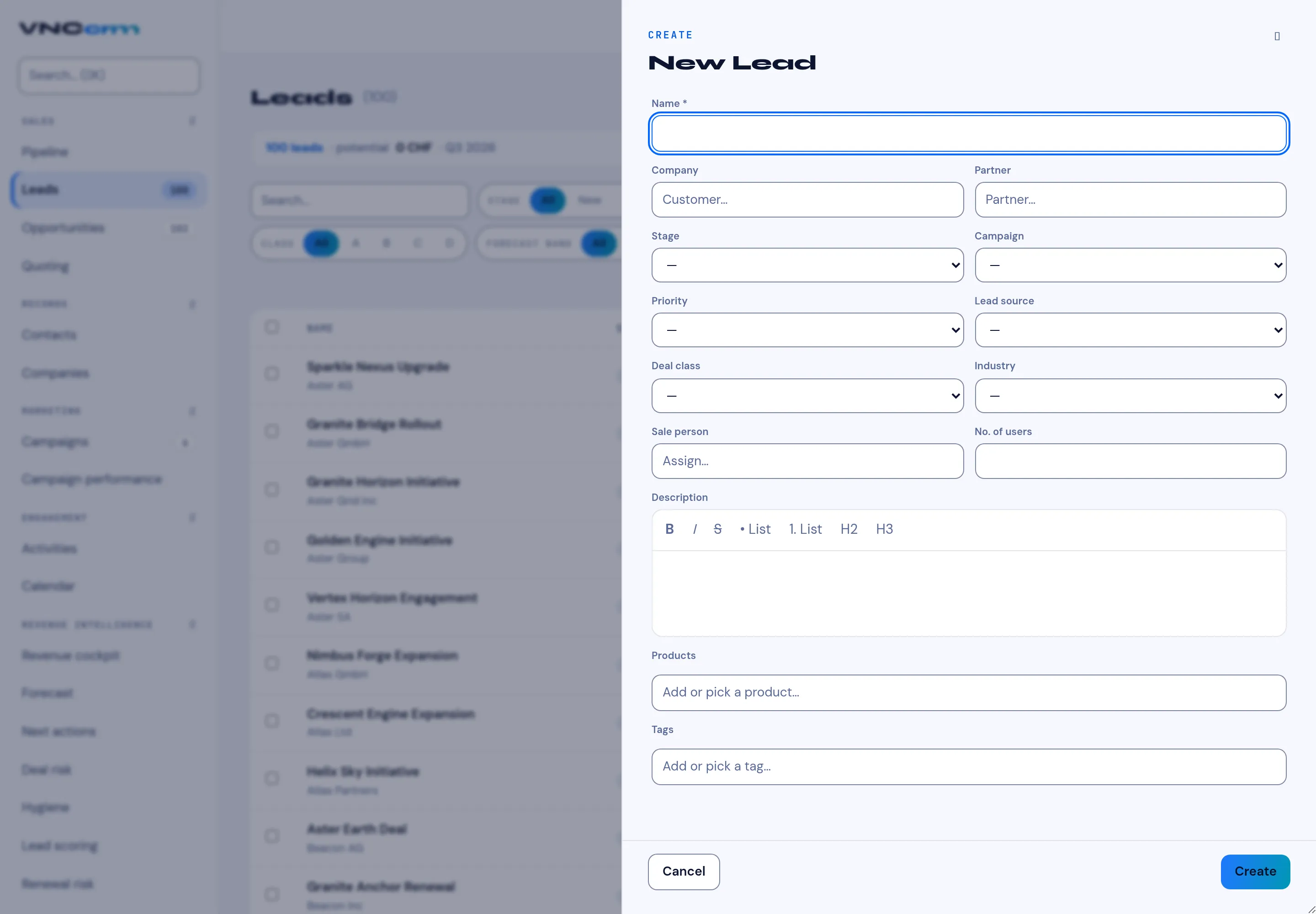Open Companies in the sidebar
The height and width of the screenshot is (914, 1316).
(108, 373)
